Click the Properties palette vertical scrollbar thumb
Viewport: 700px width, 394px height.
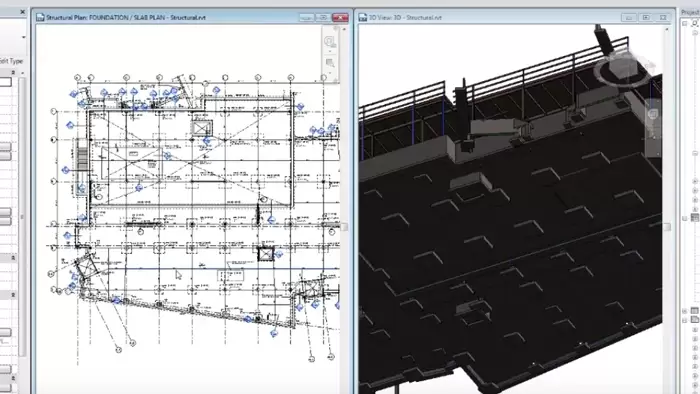point(22,217)
